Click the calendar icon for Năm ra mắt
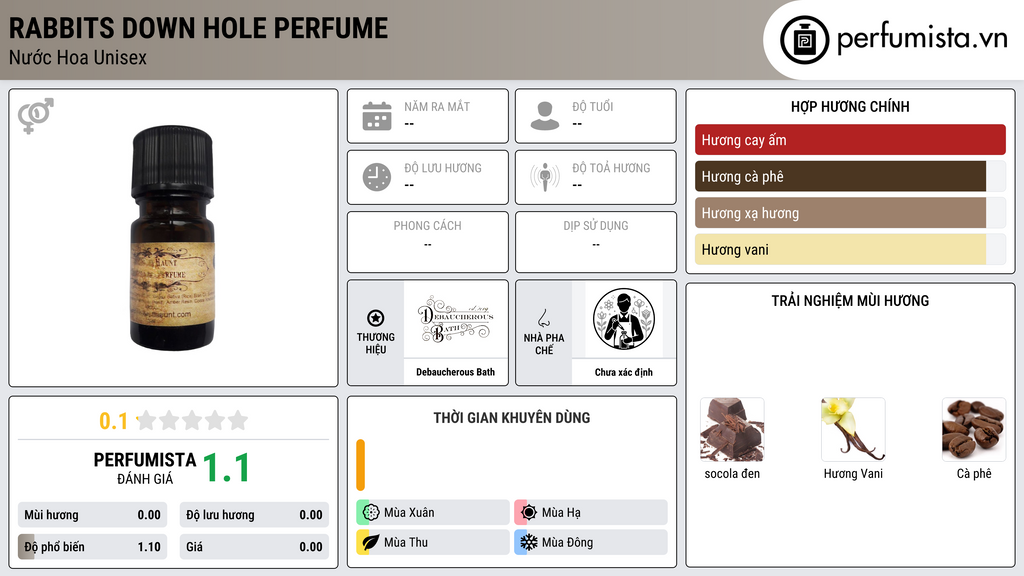 click(377, 116)
